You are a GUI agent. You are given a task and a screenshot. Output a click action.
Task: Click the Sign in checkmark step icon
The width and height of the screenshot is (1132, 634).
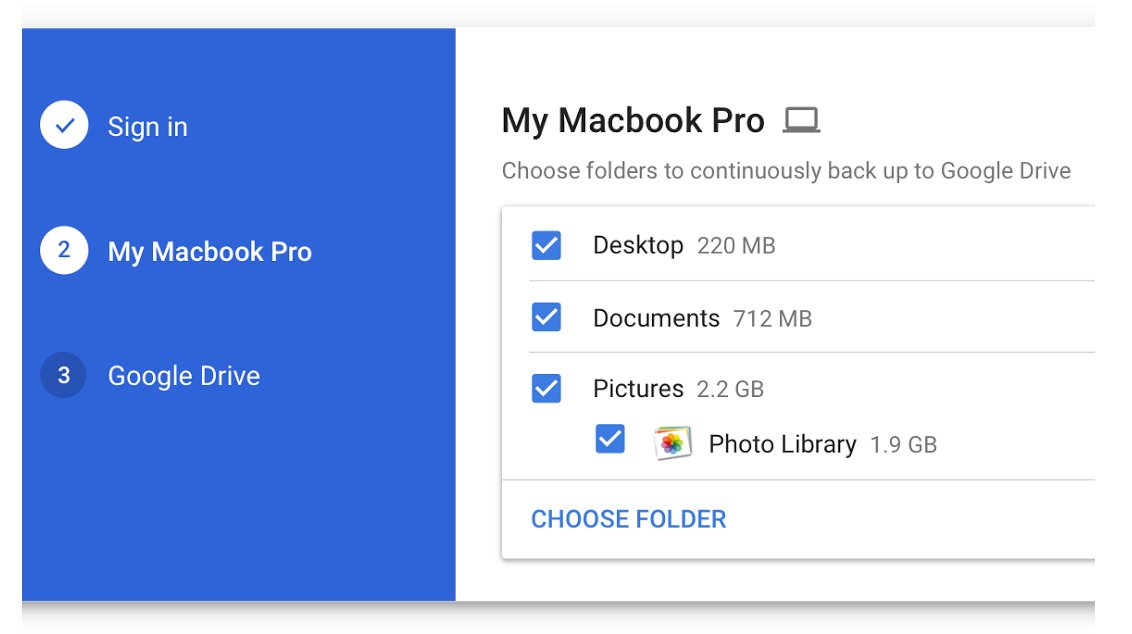click(x=64, y=126)
